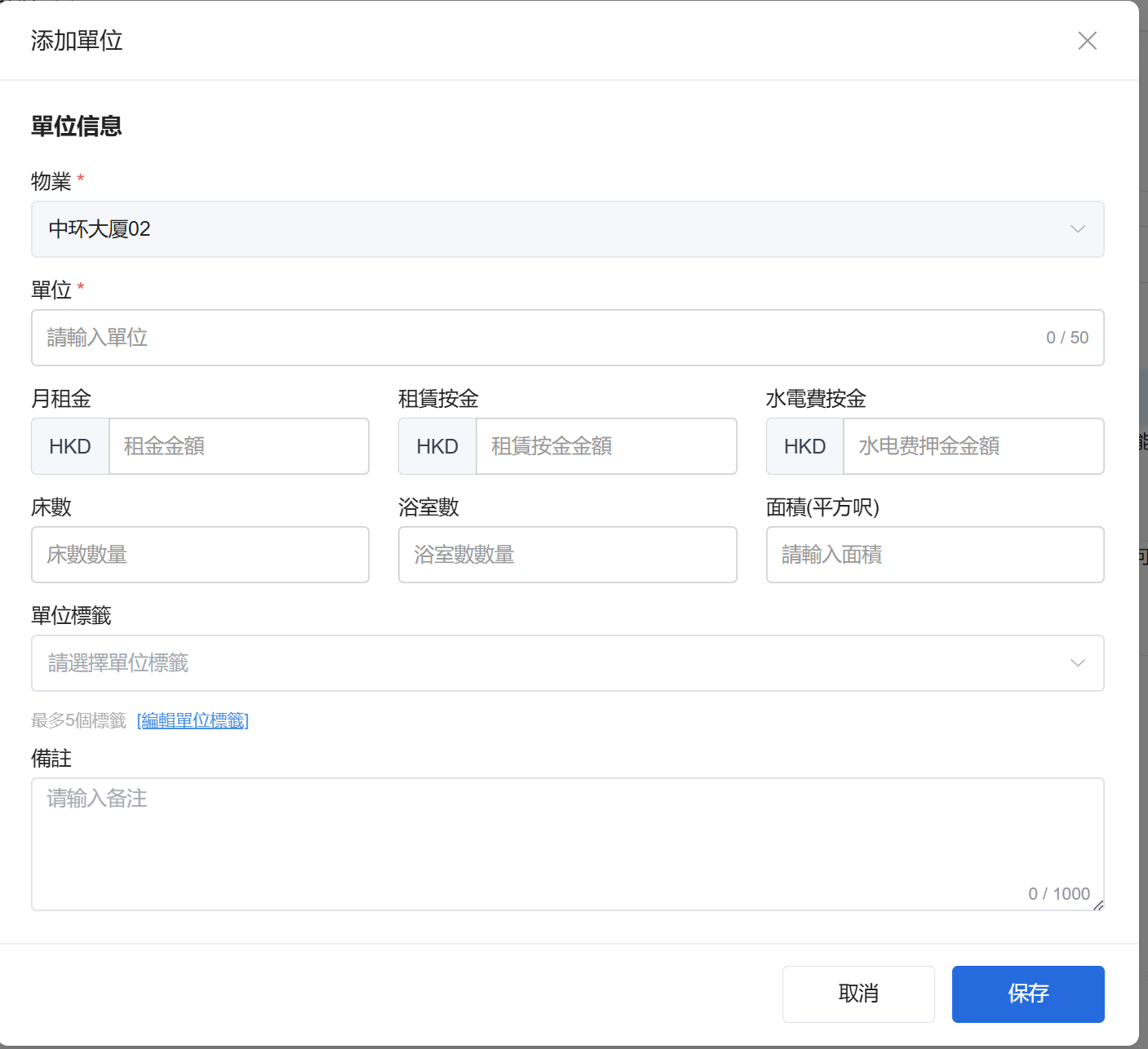Viewport: 1148px width, 1049px height.
Task: Close the 添加單位 dialog
Action: pos(1087,41)
